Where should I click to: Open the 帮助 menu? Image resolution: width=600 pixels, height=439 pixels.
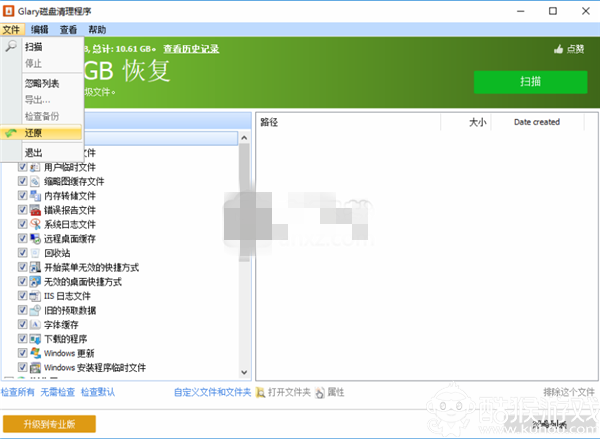(x=97, y=29)
